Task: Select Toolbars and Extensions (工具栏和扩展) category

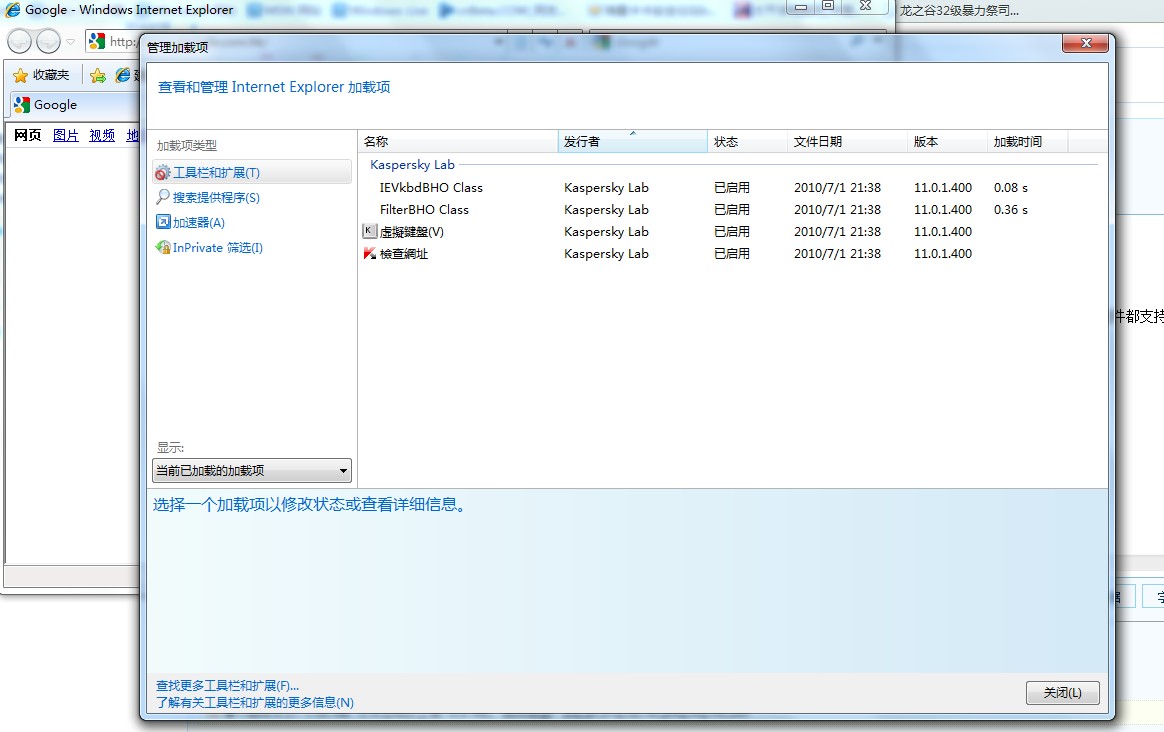Action: click(x=252, y=172)
